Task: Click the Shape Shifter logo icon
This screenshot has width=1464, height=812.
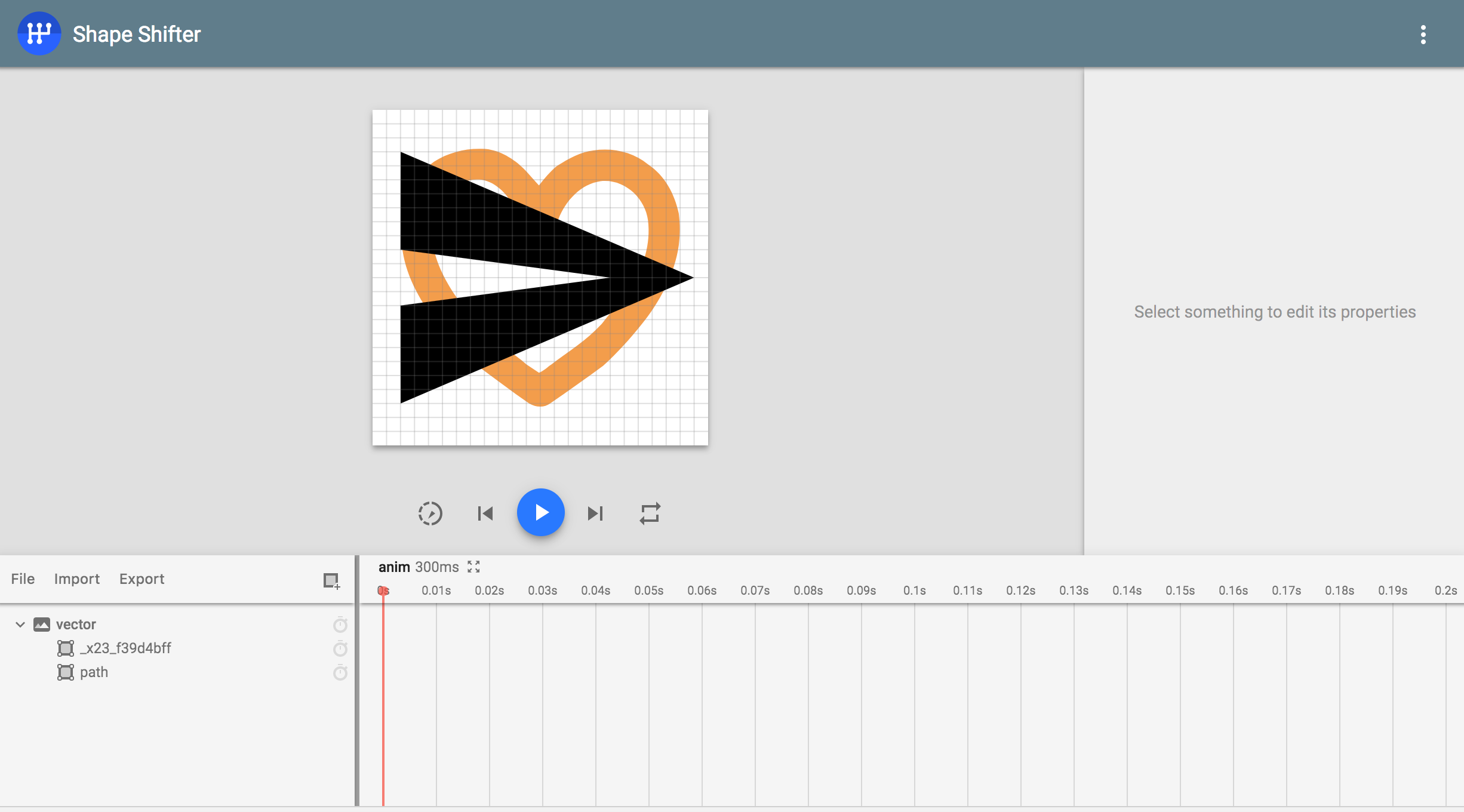Action: tap(39, 33)
